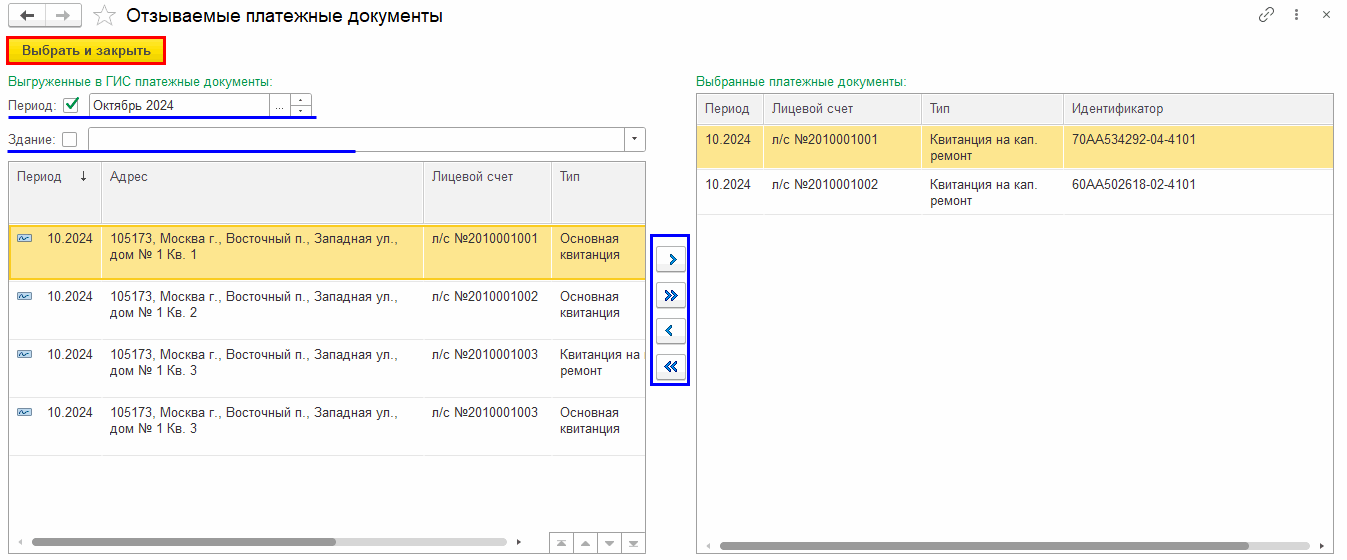Viewport: 1347px width, 560px height.
Task: Increase period with the up spinner arrow
Action: [301, 100]
